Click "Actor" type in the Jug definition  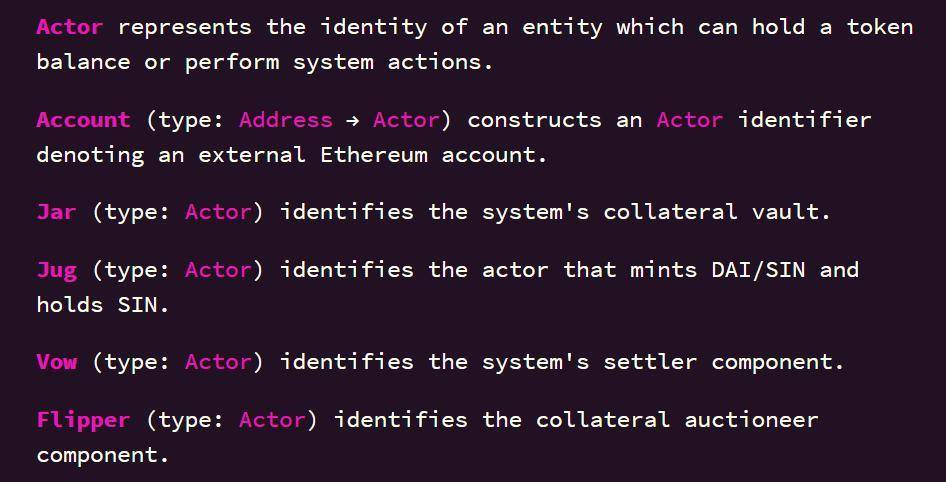[218, 270]
